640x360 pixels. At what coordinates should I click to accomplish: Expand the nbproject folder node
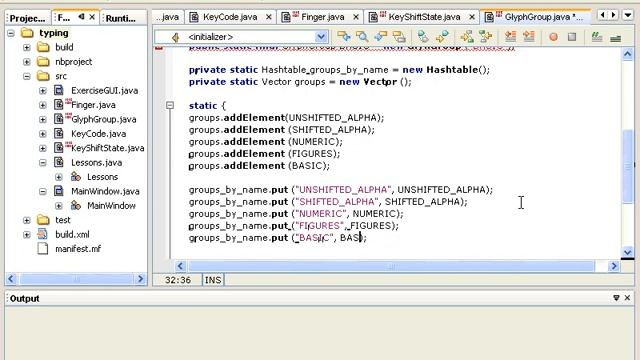27,62
